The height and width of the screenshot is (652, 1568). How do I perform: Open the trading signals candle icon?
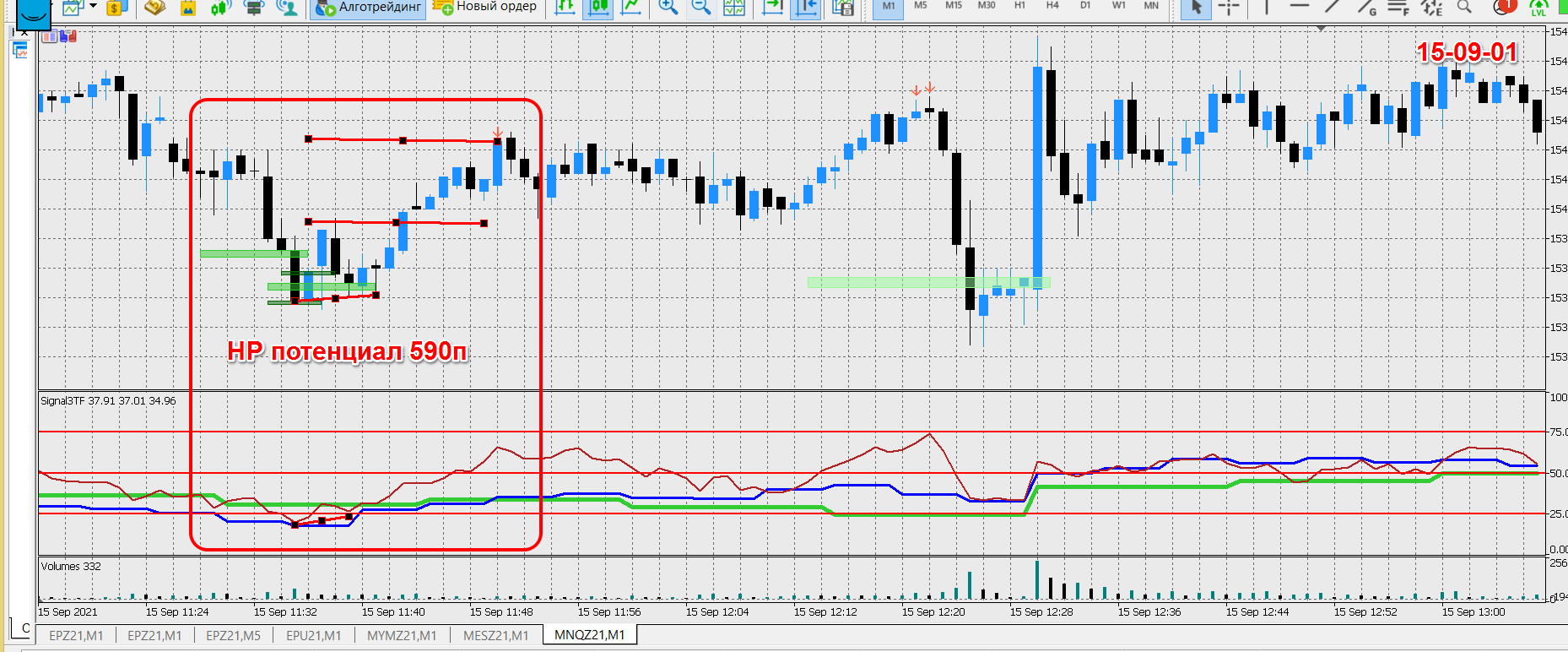(x=220, y=7)
